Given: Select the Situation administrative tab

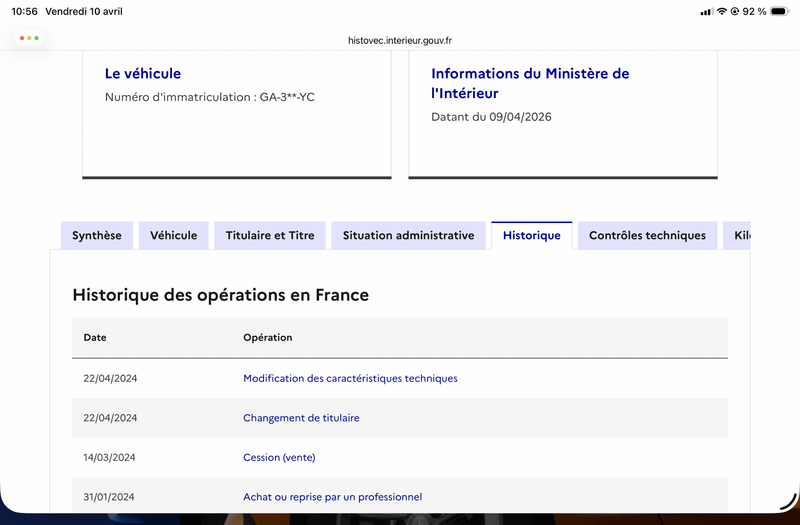Looking at the screenshot, I should click(408, 235).
